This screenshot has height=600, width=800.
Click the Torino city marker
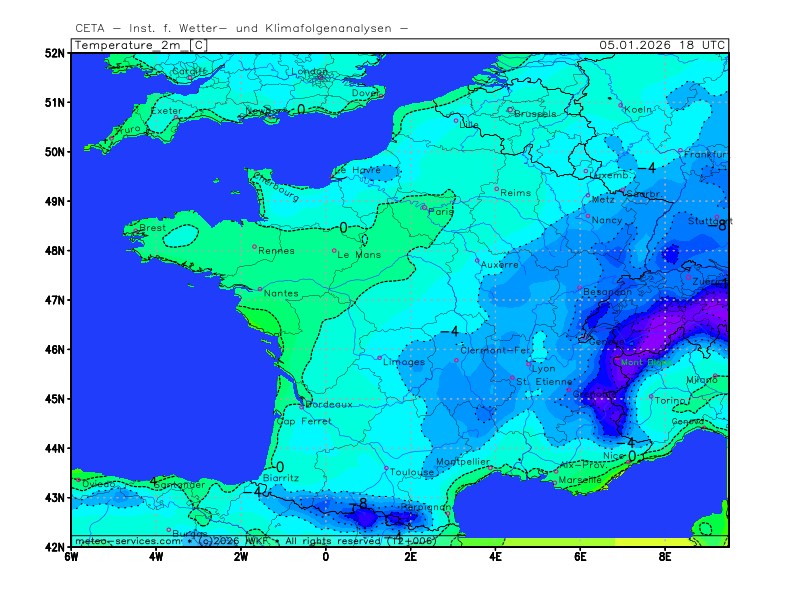tap(651, 396)
